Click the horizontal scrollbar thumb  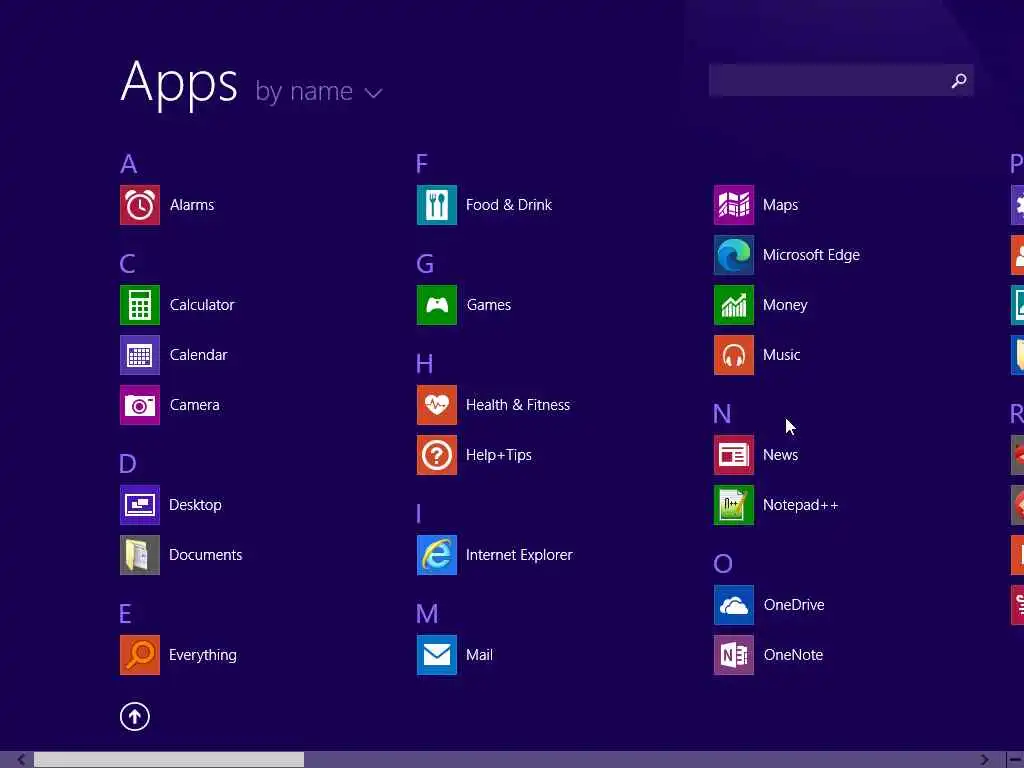169,760
